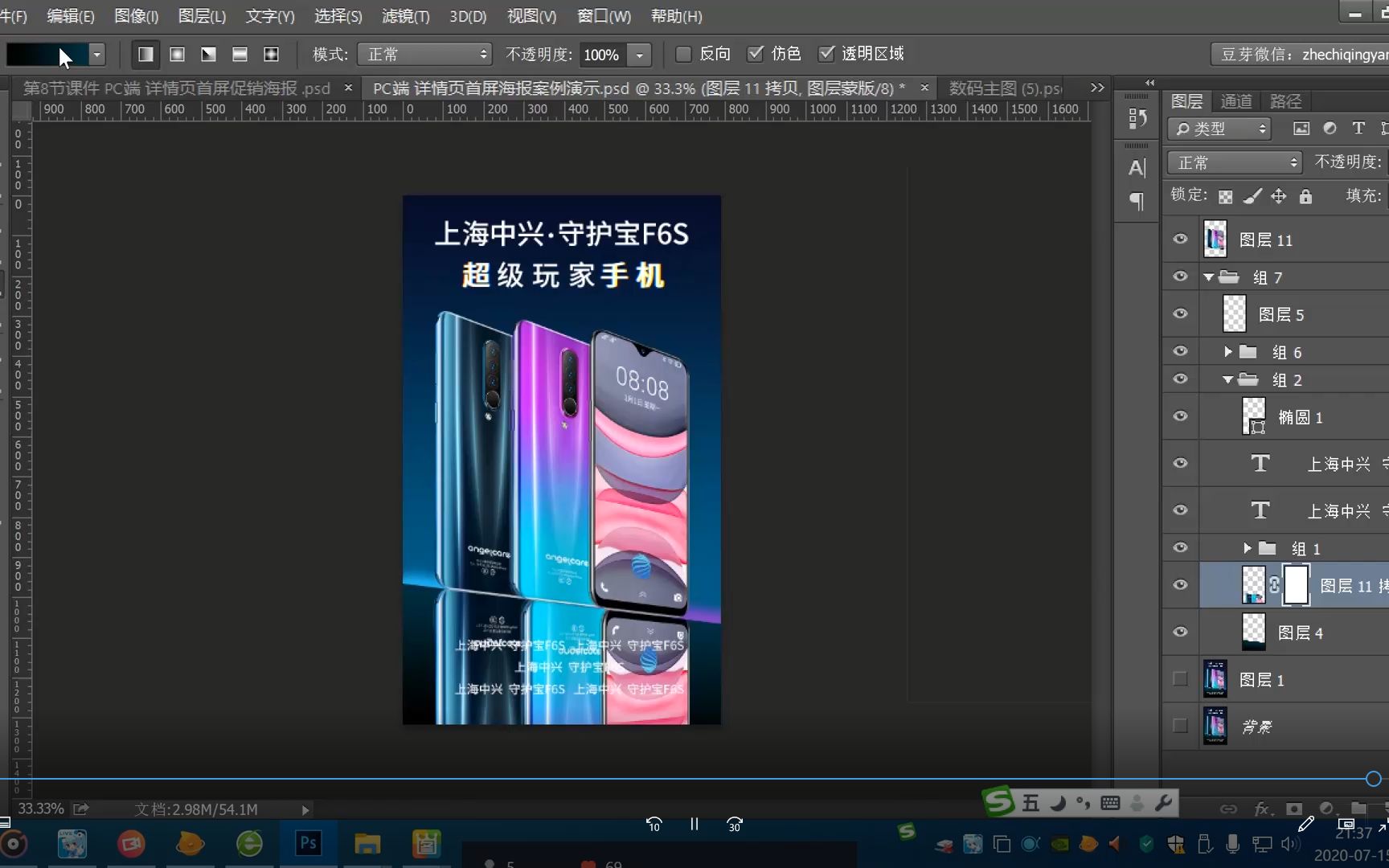Image resolution: width=1389 pixels, height=868 pixels.
Task: Select the diamond gradient type icon
Action: coord(271,54)
